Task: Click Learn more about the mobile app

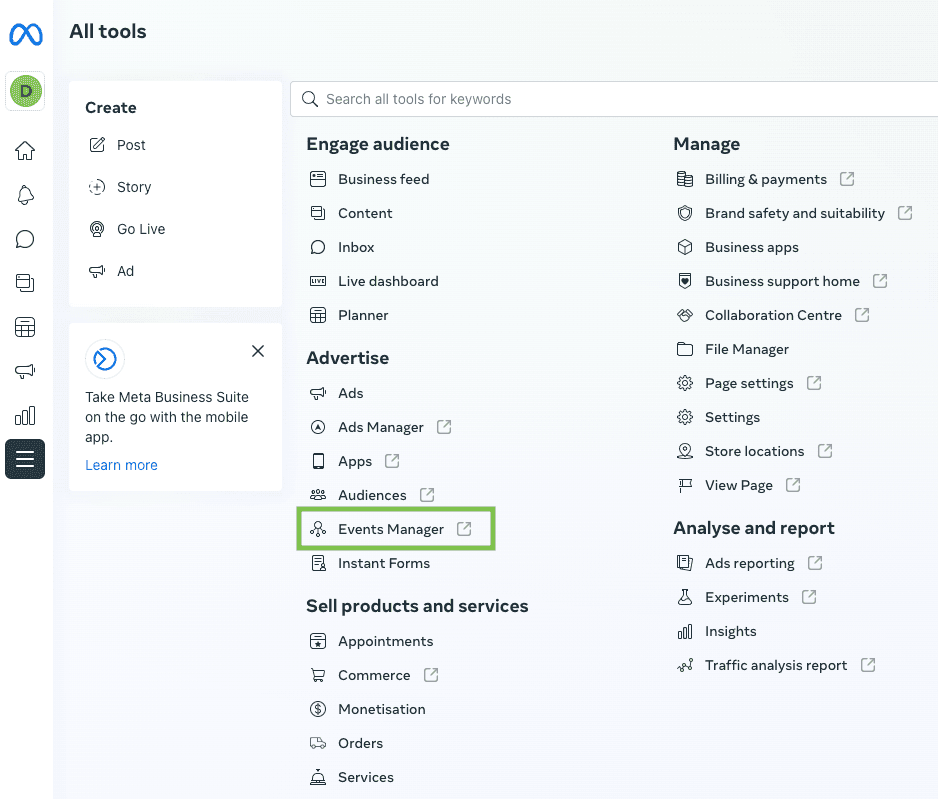Action: tap(121, 465)
